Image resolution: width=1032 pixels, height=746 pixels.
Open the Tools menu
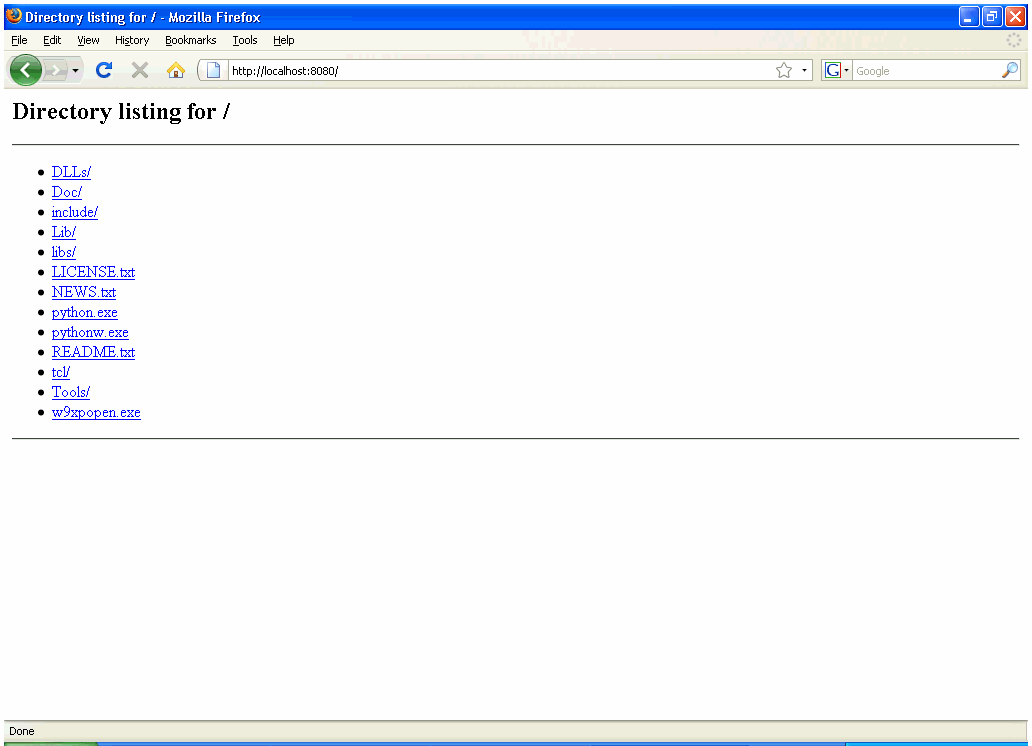point(244,40)
